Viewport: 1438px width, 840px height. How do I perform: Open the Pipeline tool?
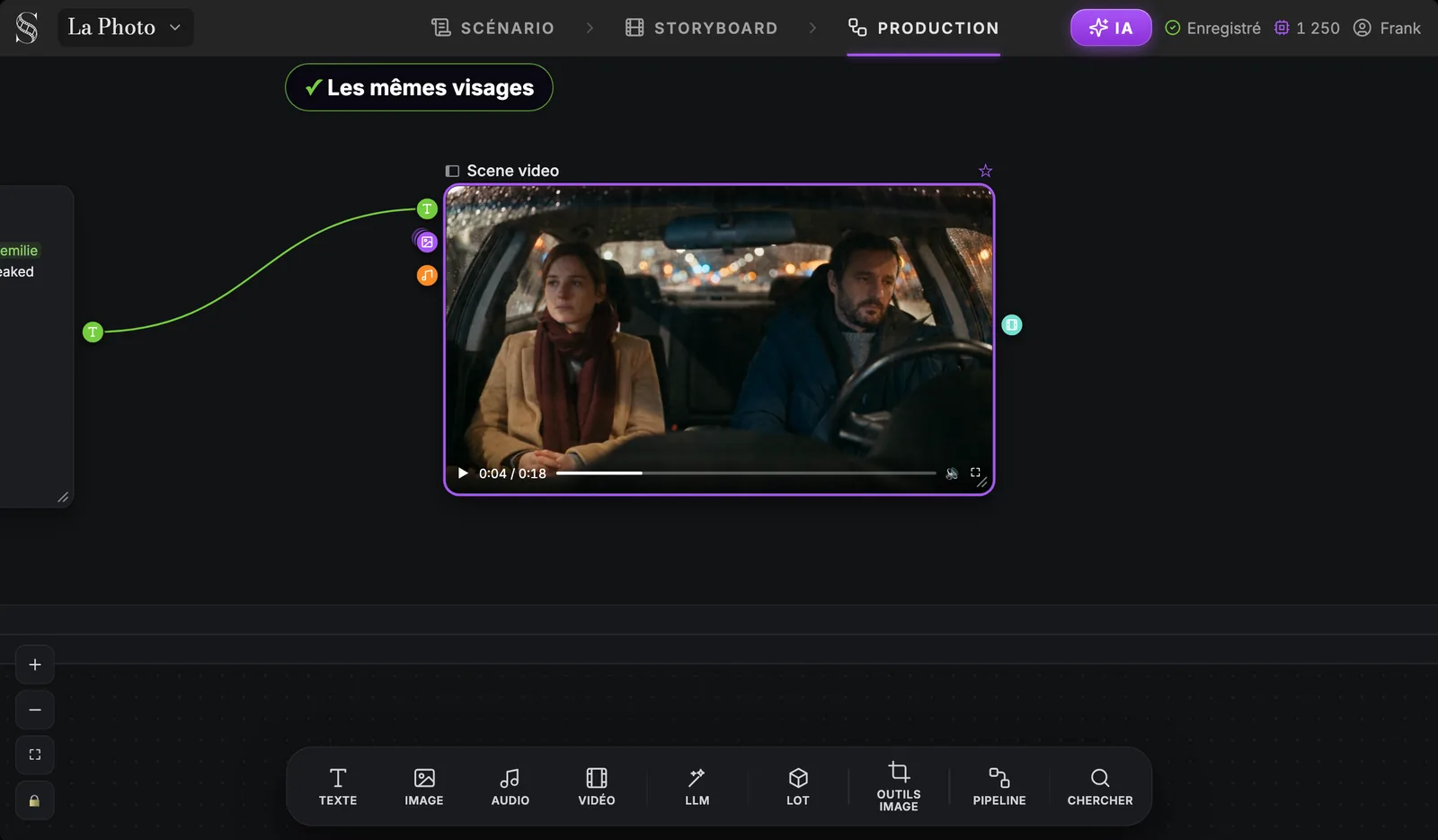(999, 786)
